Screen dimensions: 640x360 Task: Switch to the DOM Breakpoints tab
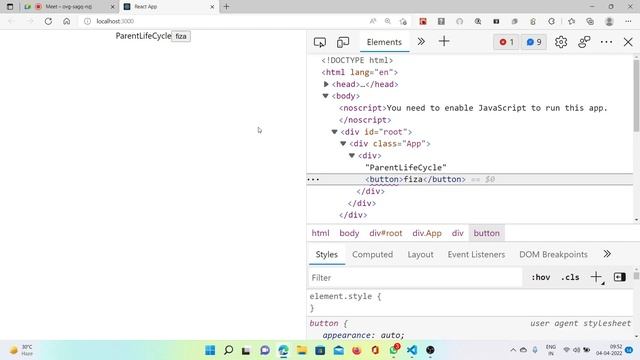(x=553, y=254)
